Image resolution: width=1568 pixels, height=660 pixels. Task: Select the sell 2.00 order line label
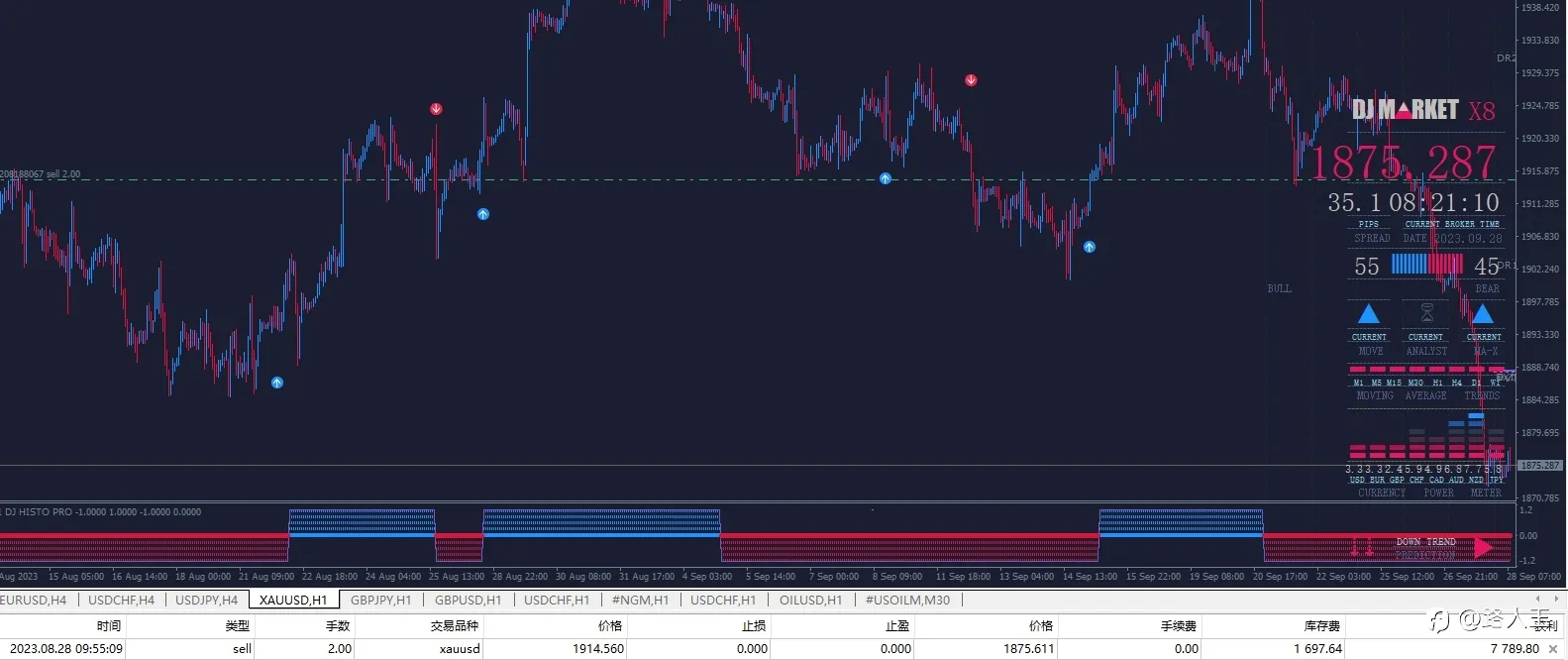coord(41,174)
